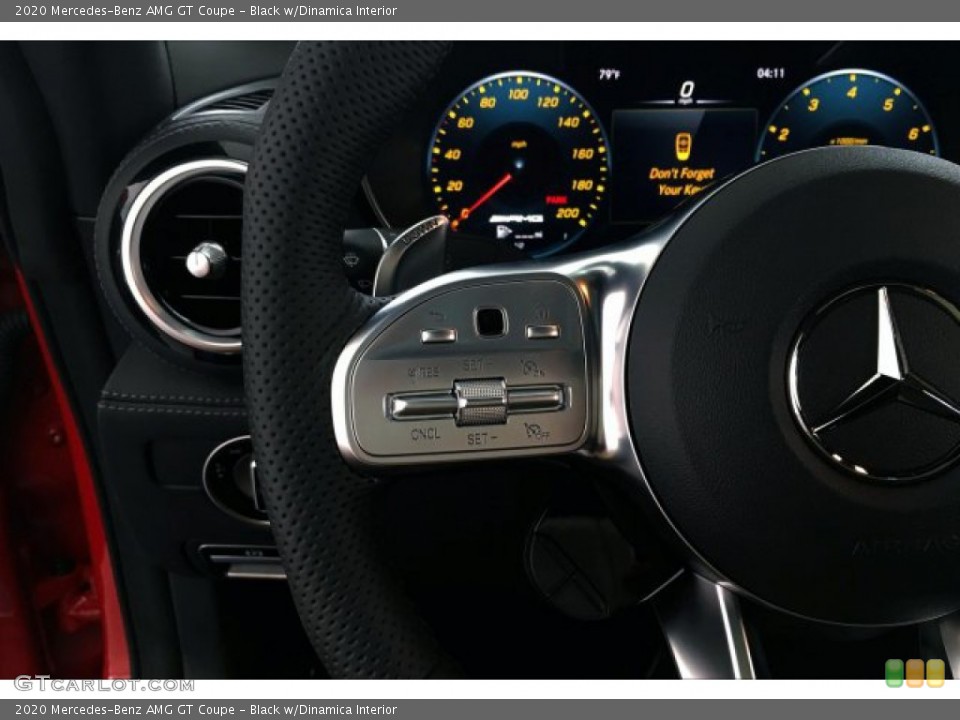
Task: Click the three colored squares icon
Action: click(x=915, y=673)
